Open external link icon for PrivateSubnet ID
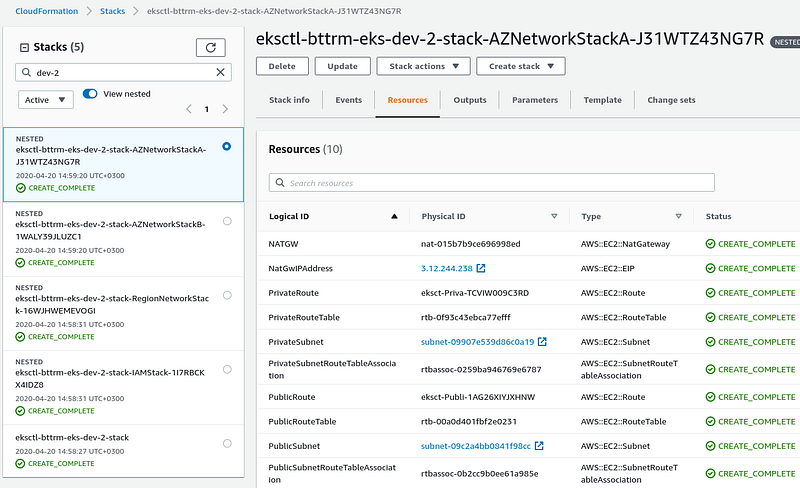800x488 pixels. [x=542, y=341]
